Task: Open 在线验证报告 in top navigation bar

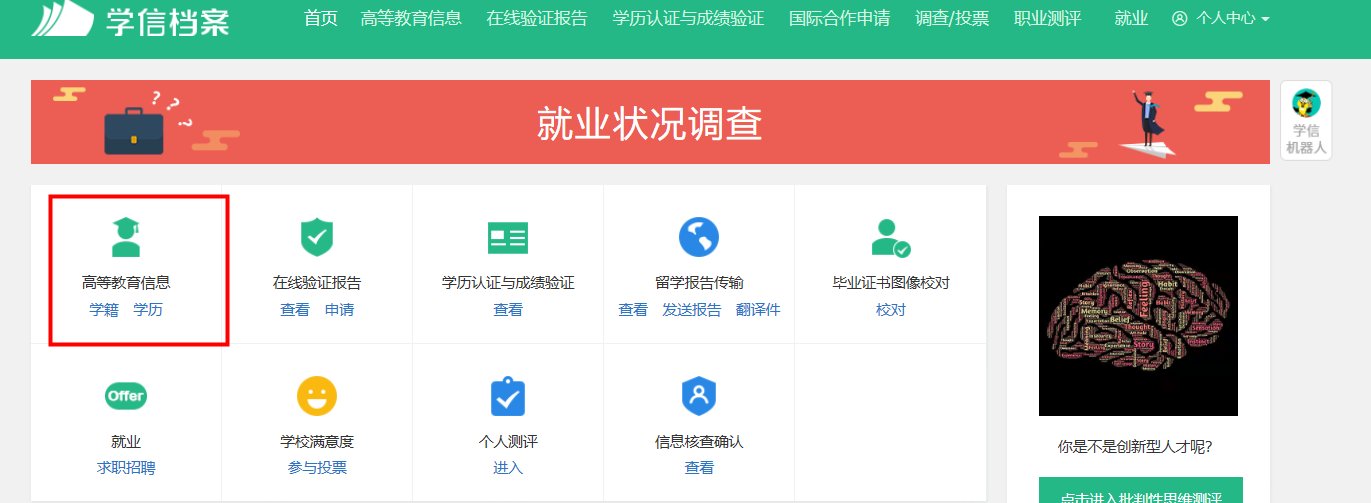Action: coord(537,18)
